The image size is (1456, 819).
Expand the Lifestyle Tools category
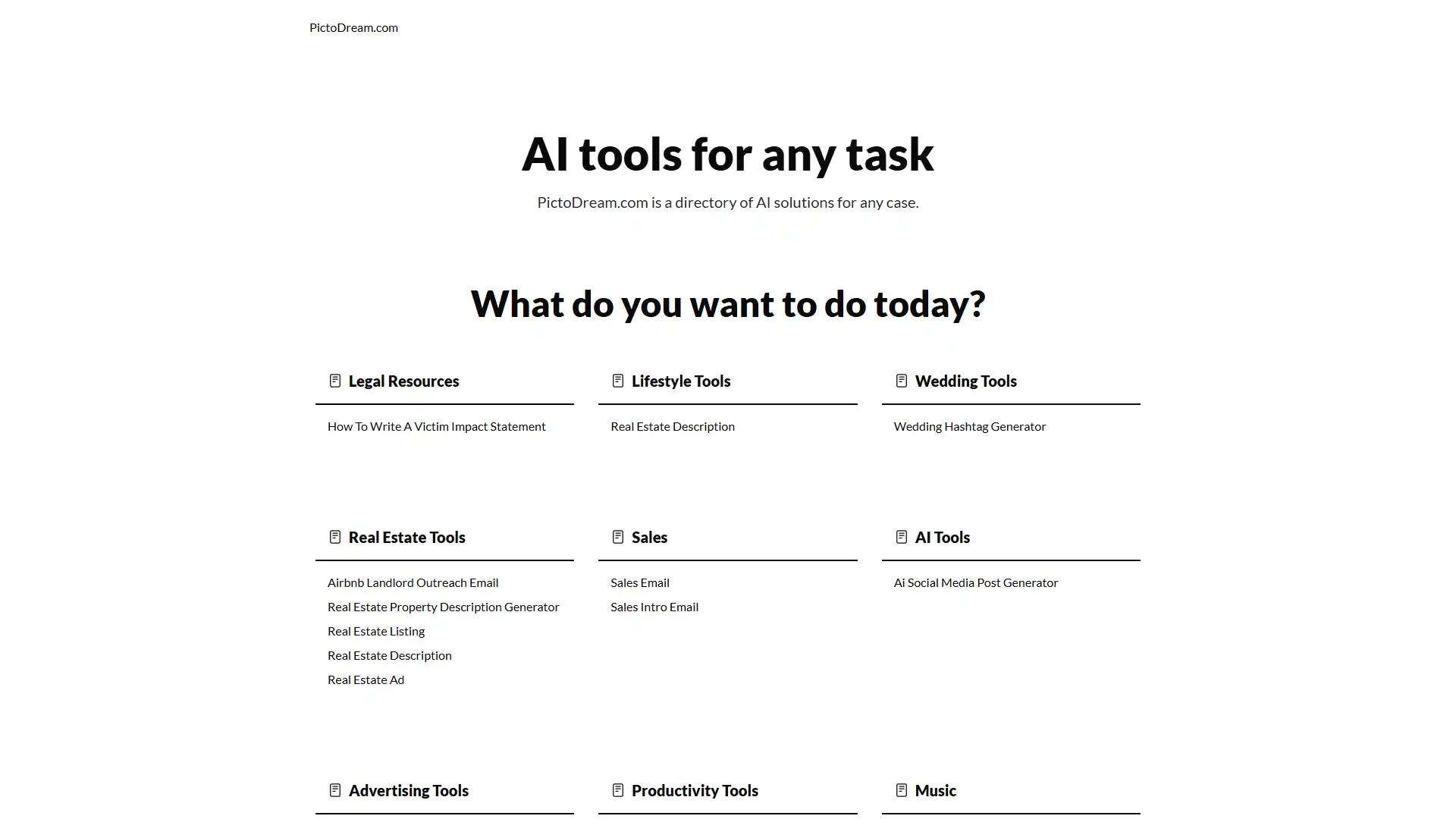pos(681,380)
